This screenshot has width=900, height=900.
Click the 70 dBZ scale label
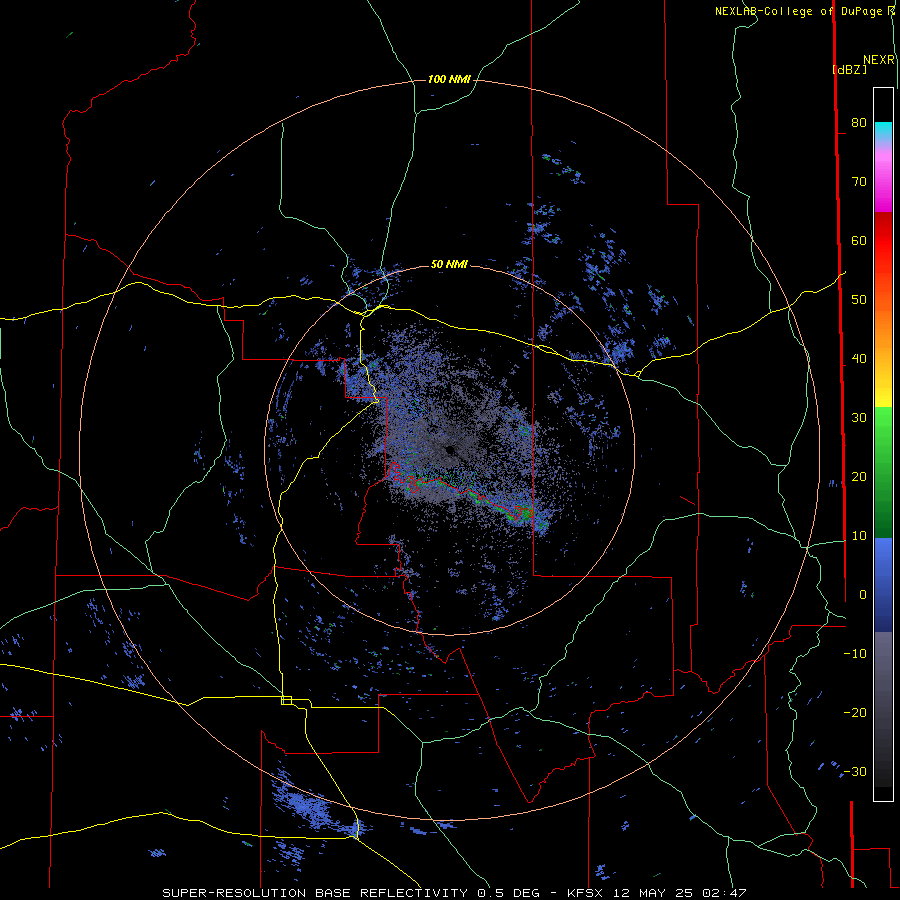click(x=859, y=182)
